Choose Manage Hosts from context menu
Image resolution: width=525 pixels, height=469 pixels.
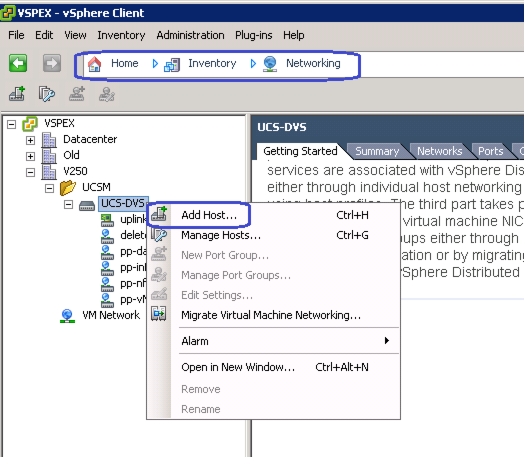[273, 235]
